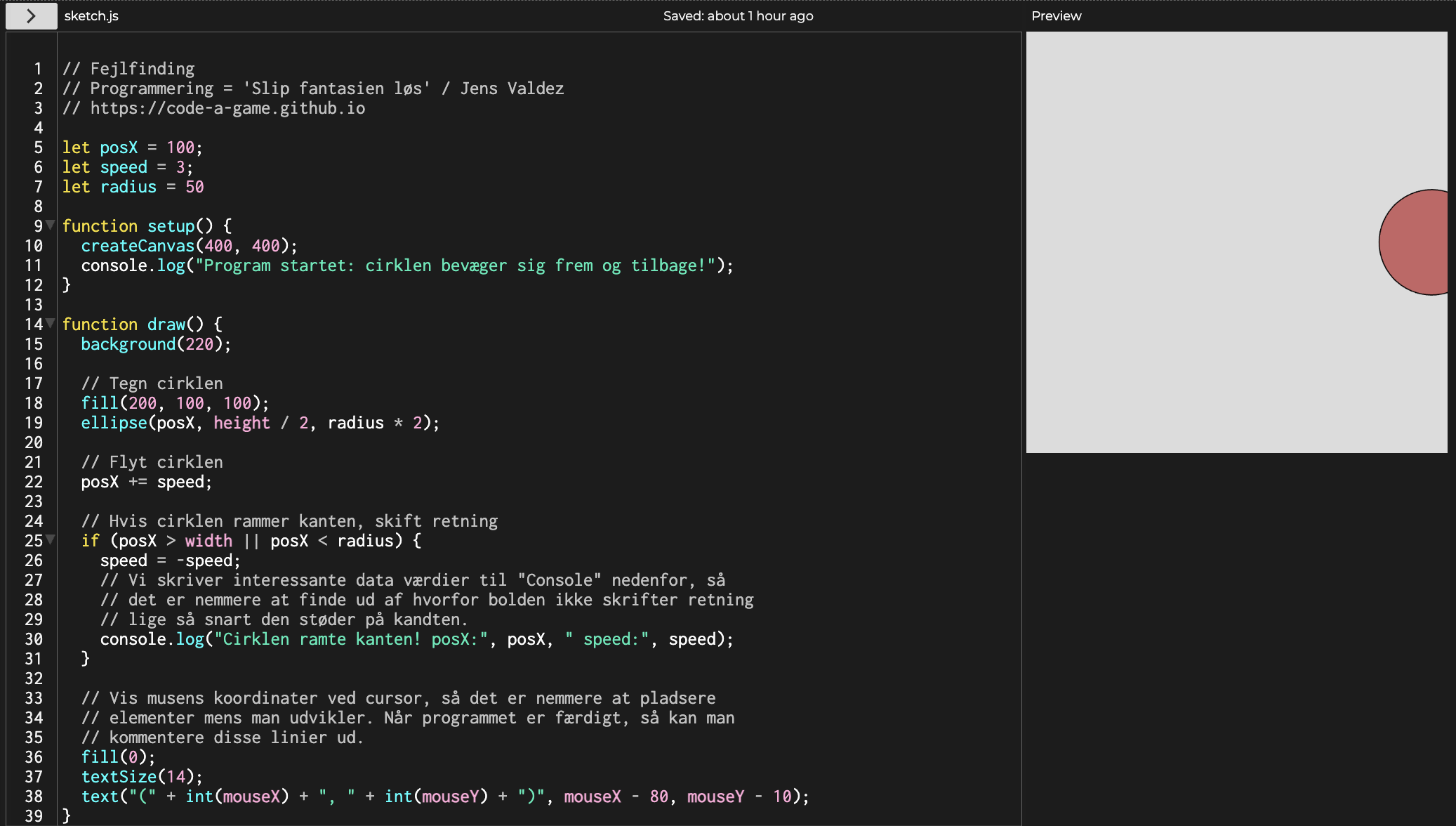1456x826 pixels.
Task: Click the console.log string in setup
Action: 454,265
